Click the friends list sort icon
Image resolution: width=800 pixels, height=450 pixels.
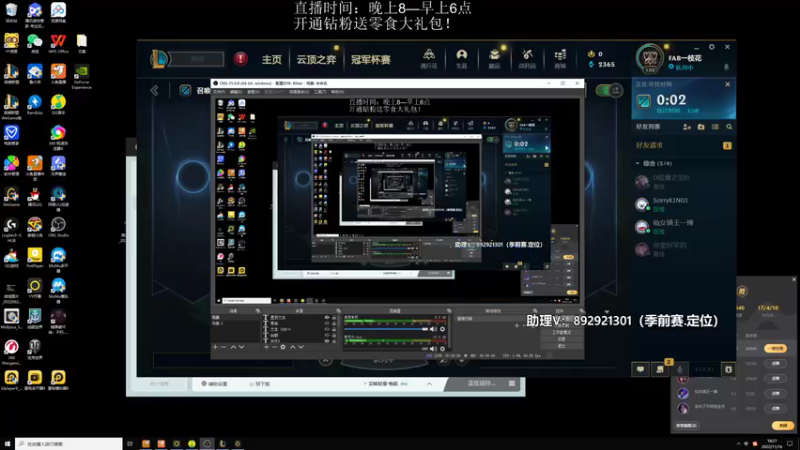point(715,127)
